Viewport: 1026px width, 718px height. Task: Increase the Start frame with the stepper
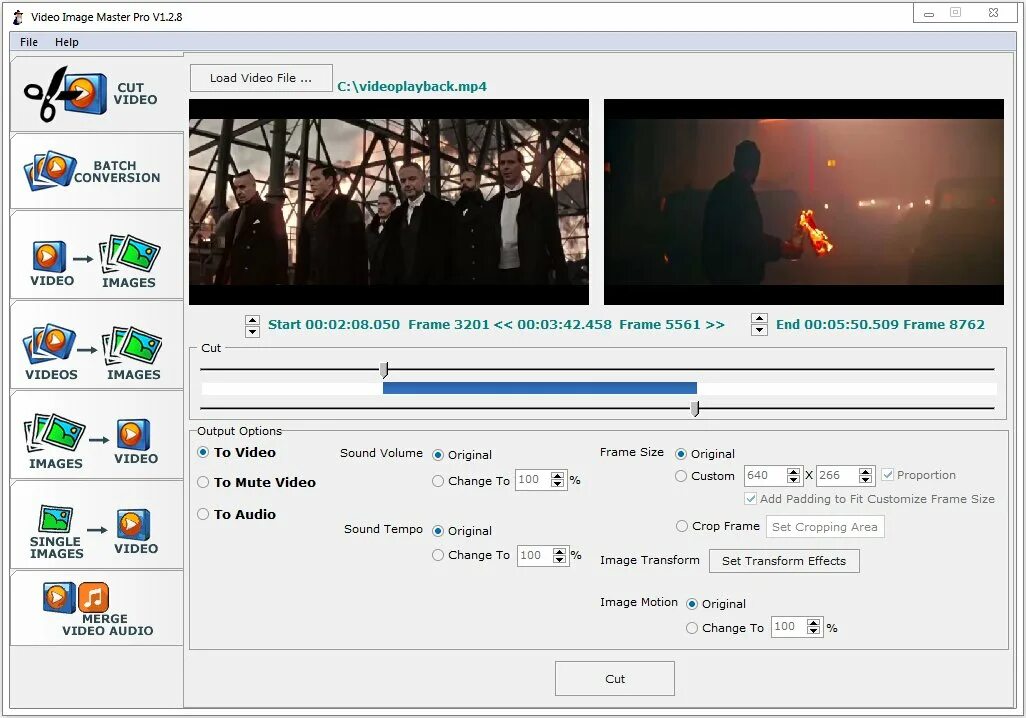coord(250,319)
